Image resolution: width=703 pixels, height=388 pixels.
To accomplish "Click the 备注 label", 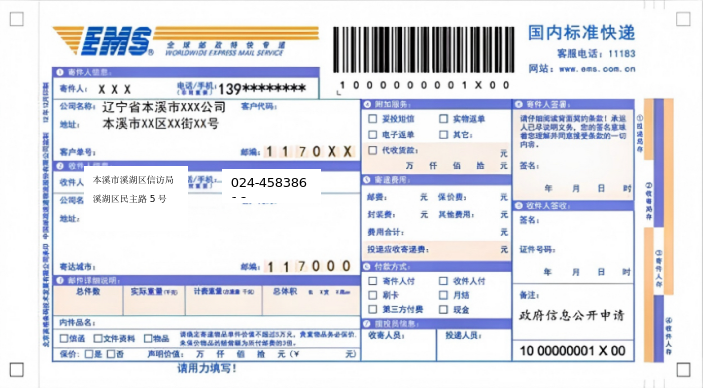I will coord(529,295).
